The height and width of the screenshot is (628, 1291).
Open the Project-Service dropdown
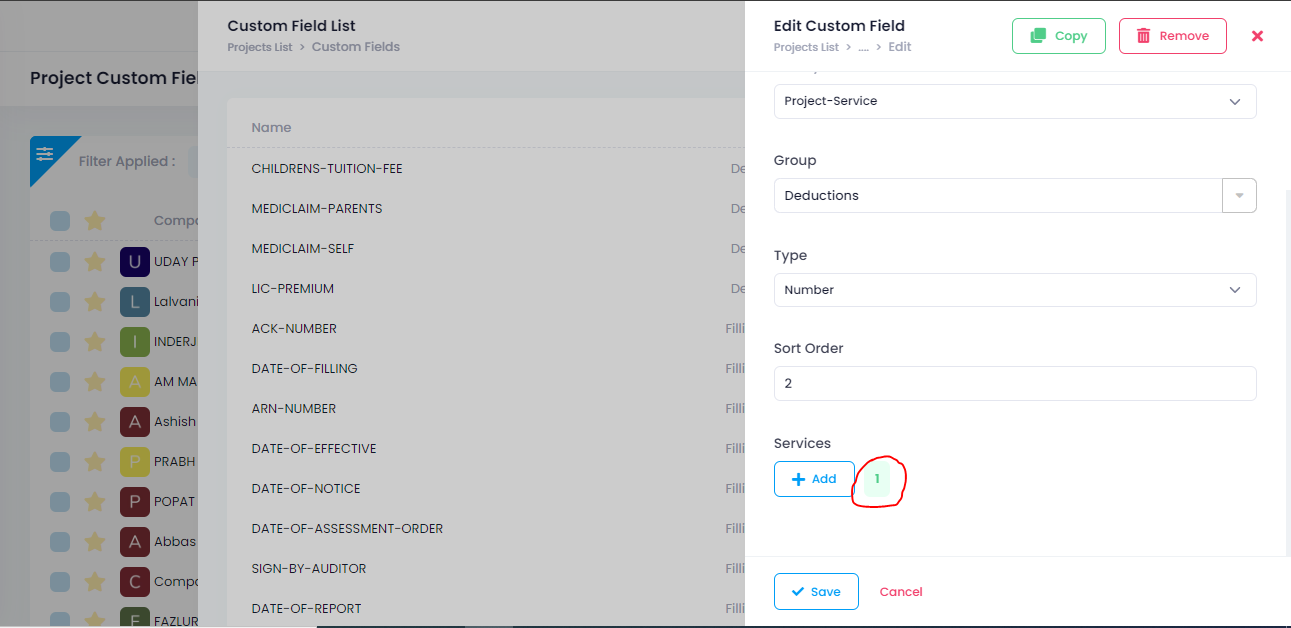tap(1014, 101)
